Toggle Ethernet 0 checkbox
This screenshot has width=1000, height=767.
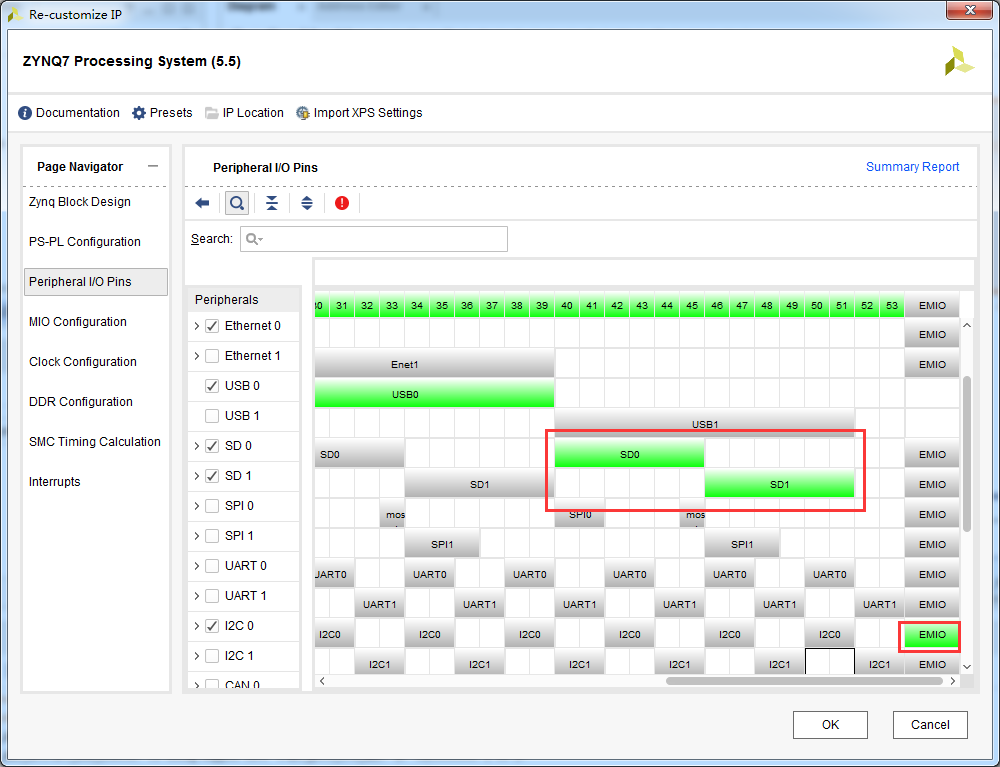pyautogui.click(x=212, y=326)
